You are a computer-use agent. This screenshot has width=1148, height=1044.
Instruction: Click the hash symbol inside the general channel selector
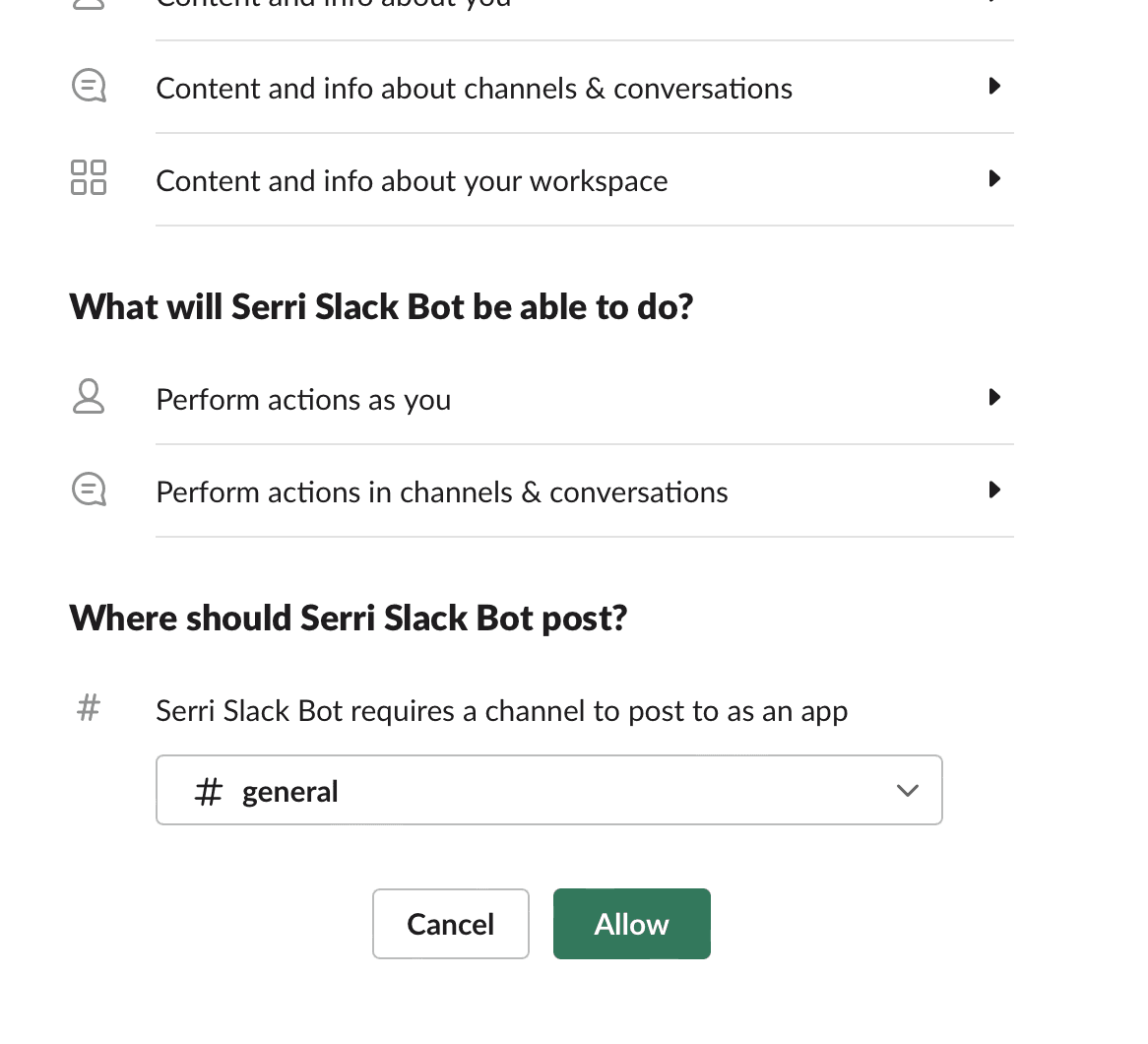point(208,791)
